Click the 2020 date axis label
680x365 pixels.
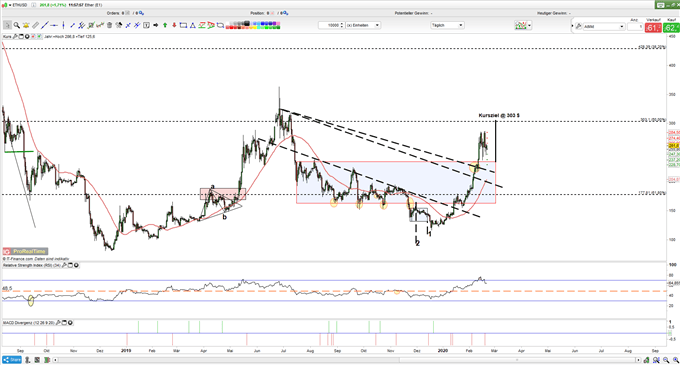tap(442, 350)
